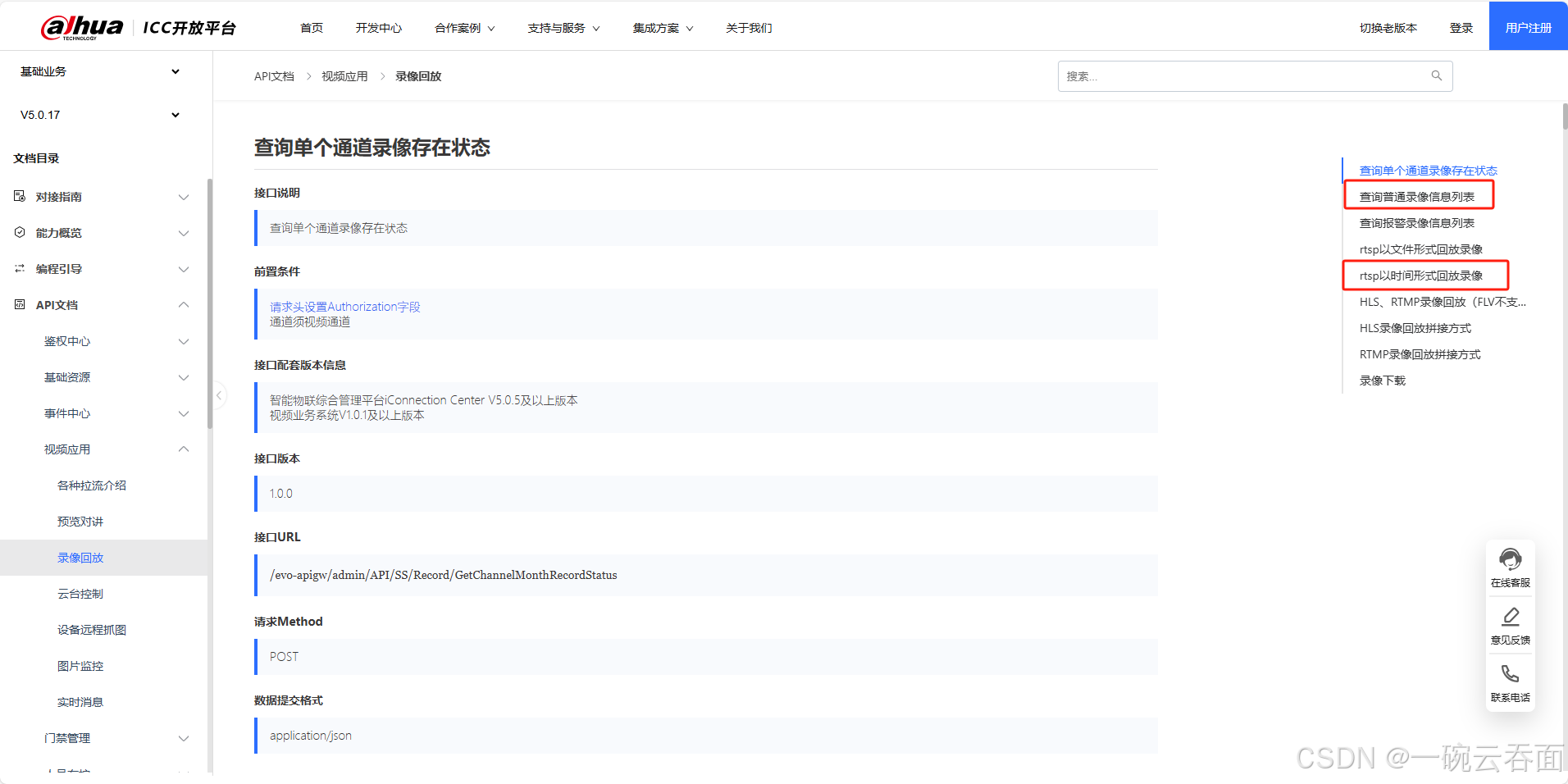Click the 编程引导 sidebar icon
1568x784 pixels.
pyautogui.click(x=19, y=268)
